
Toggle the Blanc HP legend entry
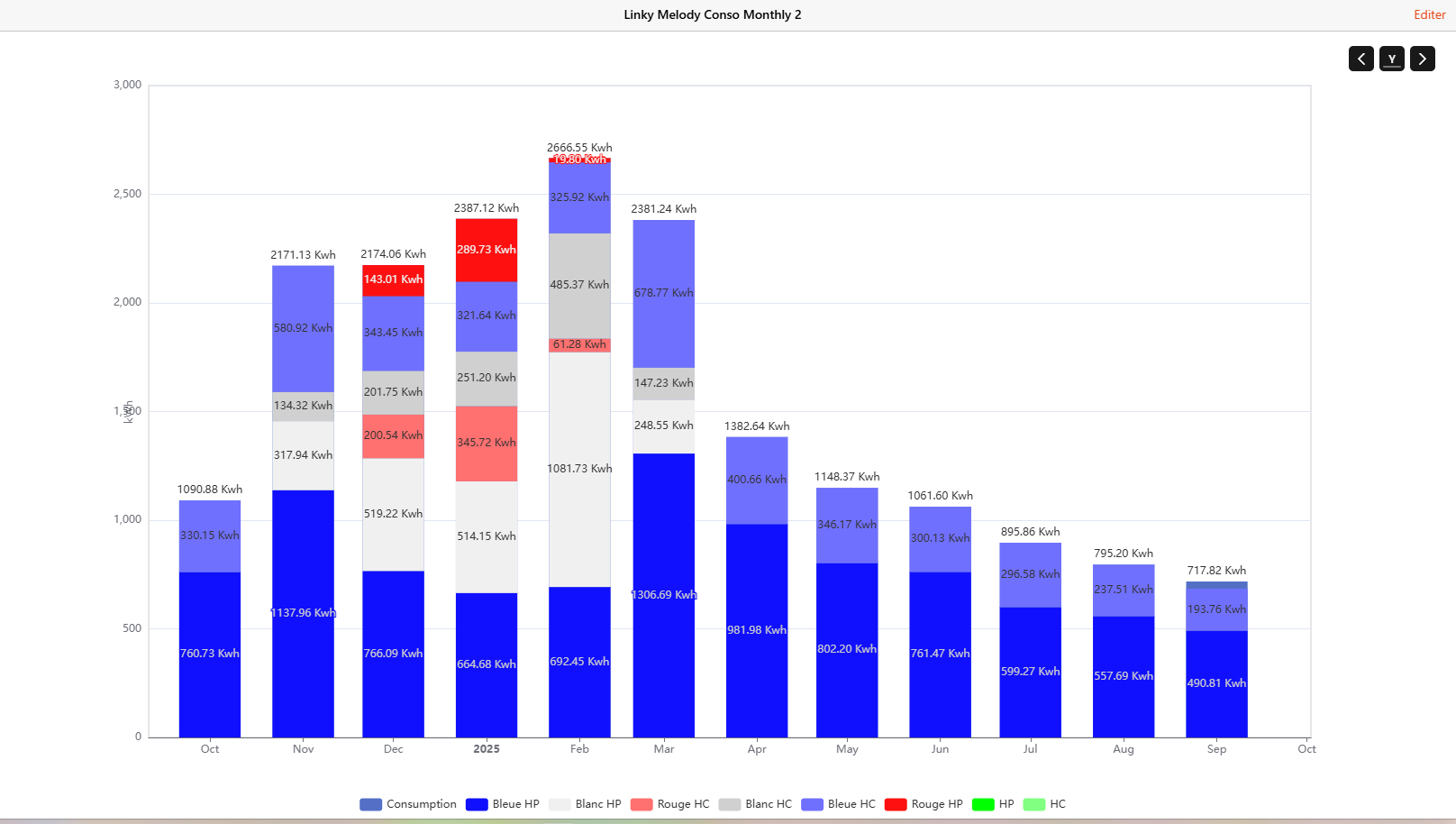[586, 804]
